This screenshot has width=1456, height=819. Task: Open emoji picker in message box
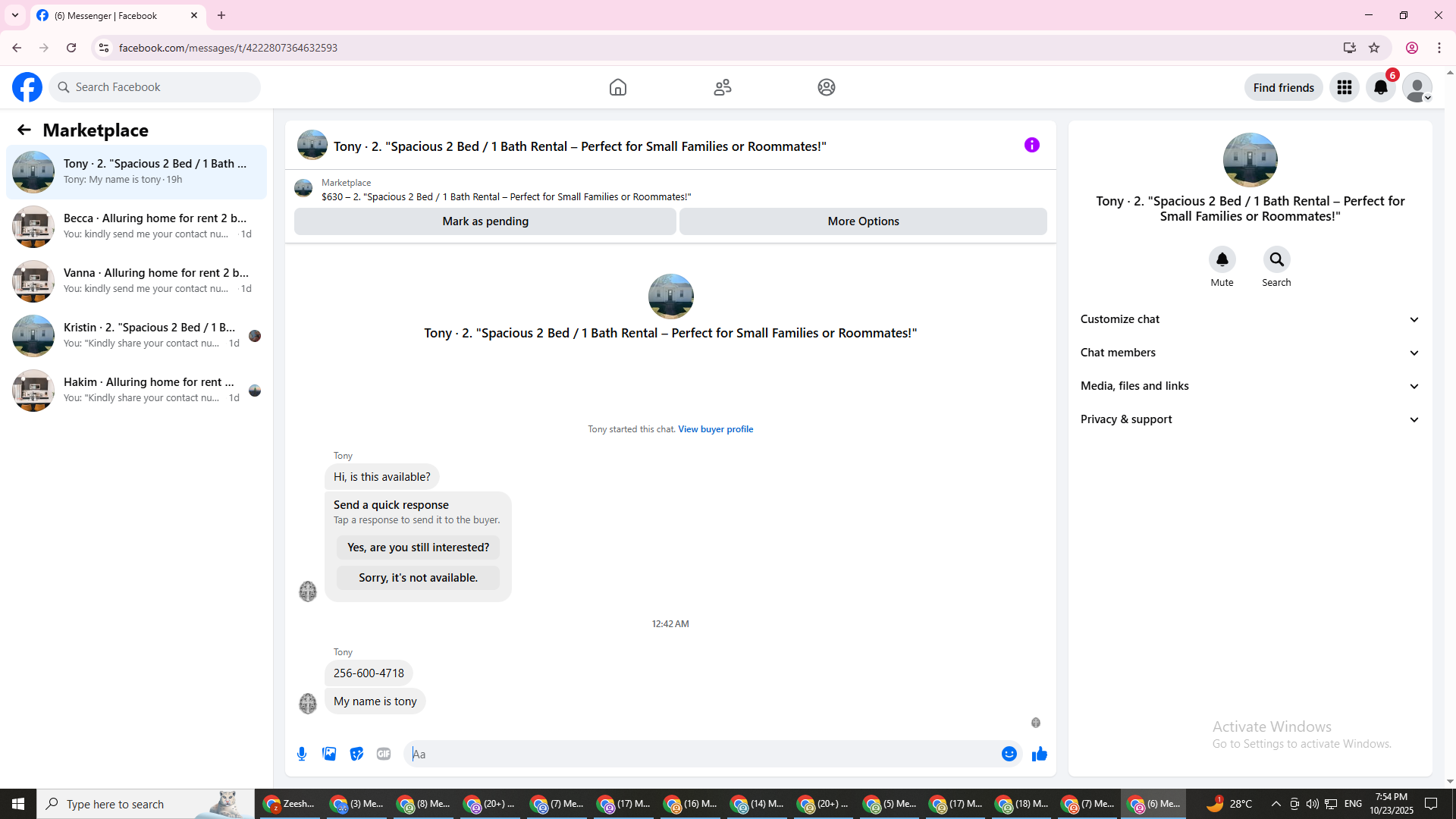pyautogui.click(x=1009, y=754)
